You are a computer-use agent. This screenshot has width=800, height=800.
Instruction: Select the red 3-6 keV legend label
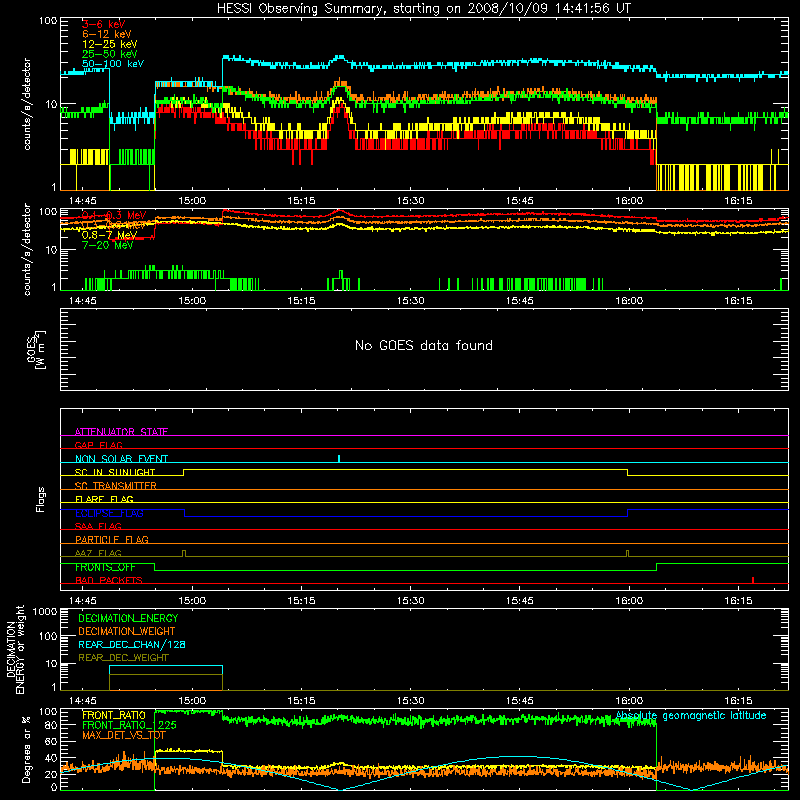[104, 24]
